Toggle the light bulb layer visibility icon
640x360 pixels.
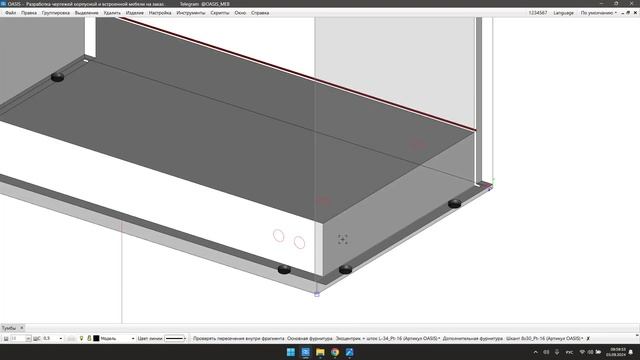tap(81, 338)
